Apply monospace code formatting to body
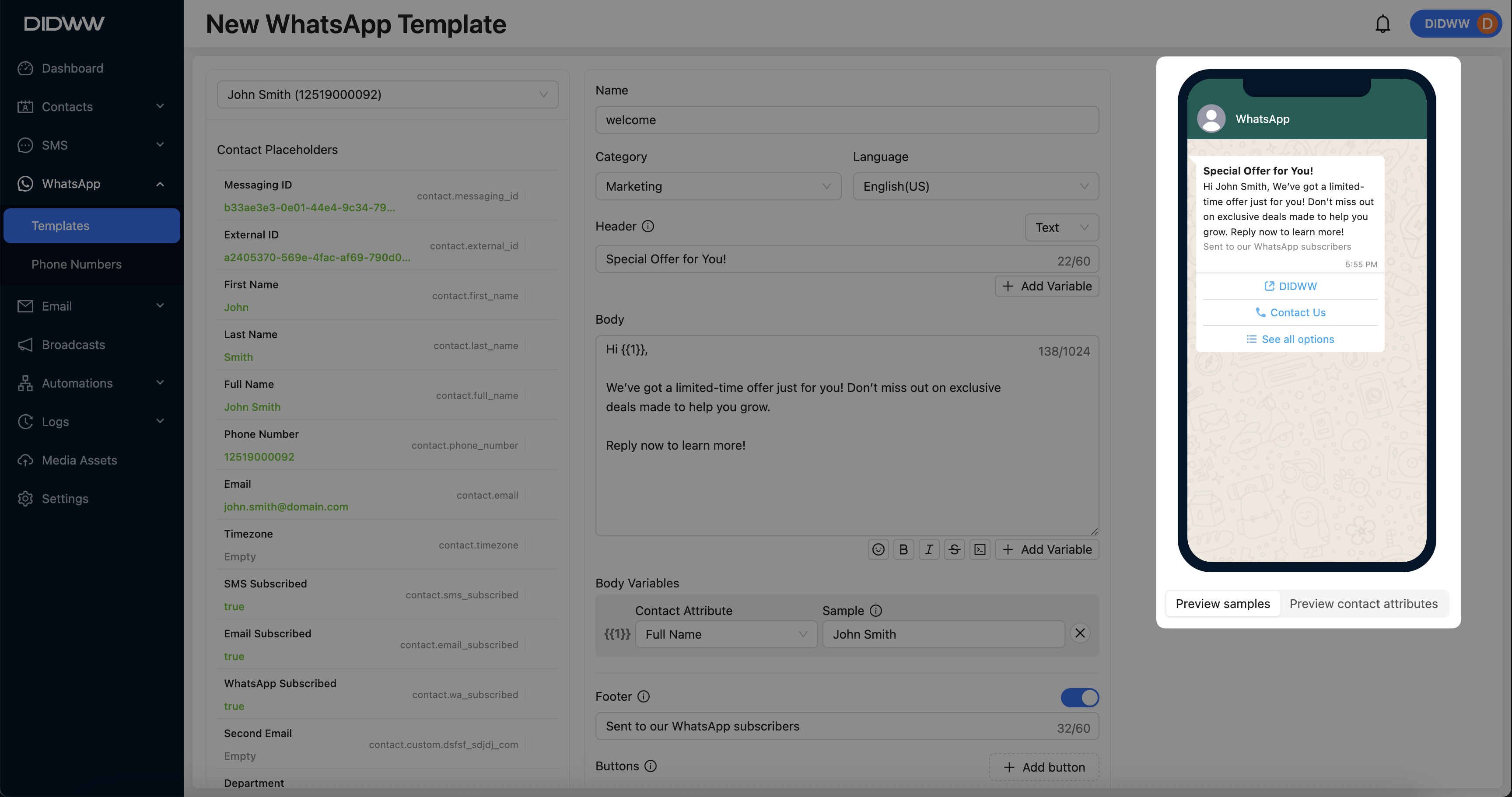 (980, 549)
